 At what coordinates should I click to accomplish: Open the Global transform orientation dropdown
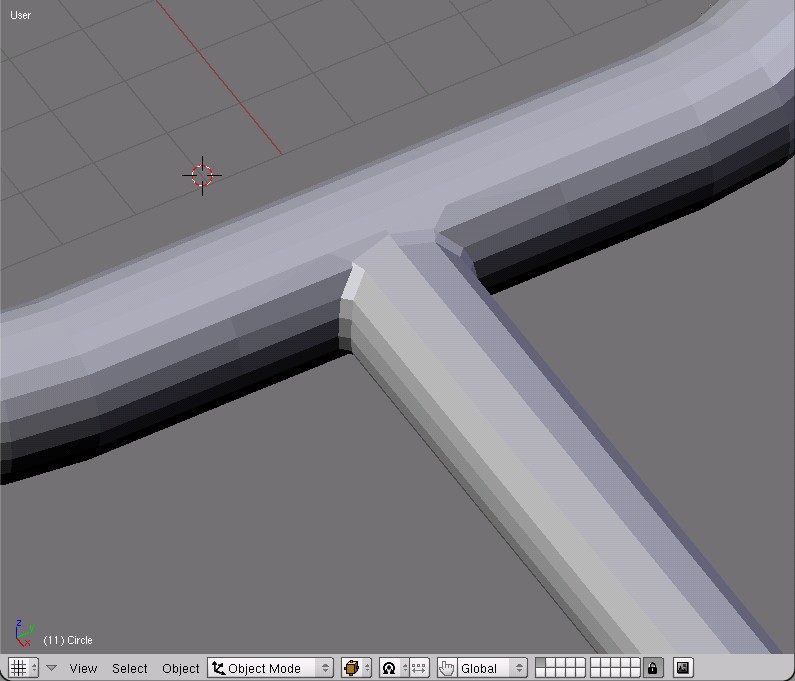[492, 668]
